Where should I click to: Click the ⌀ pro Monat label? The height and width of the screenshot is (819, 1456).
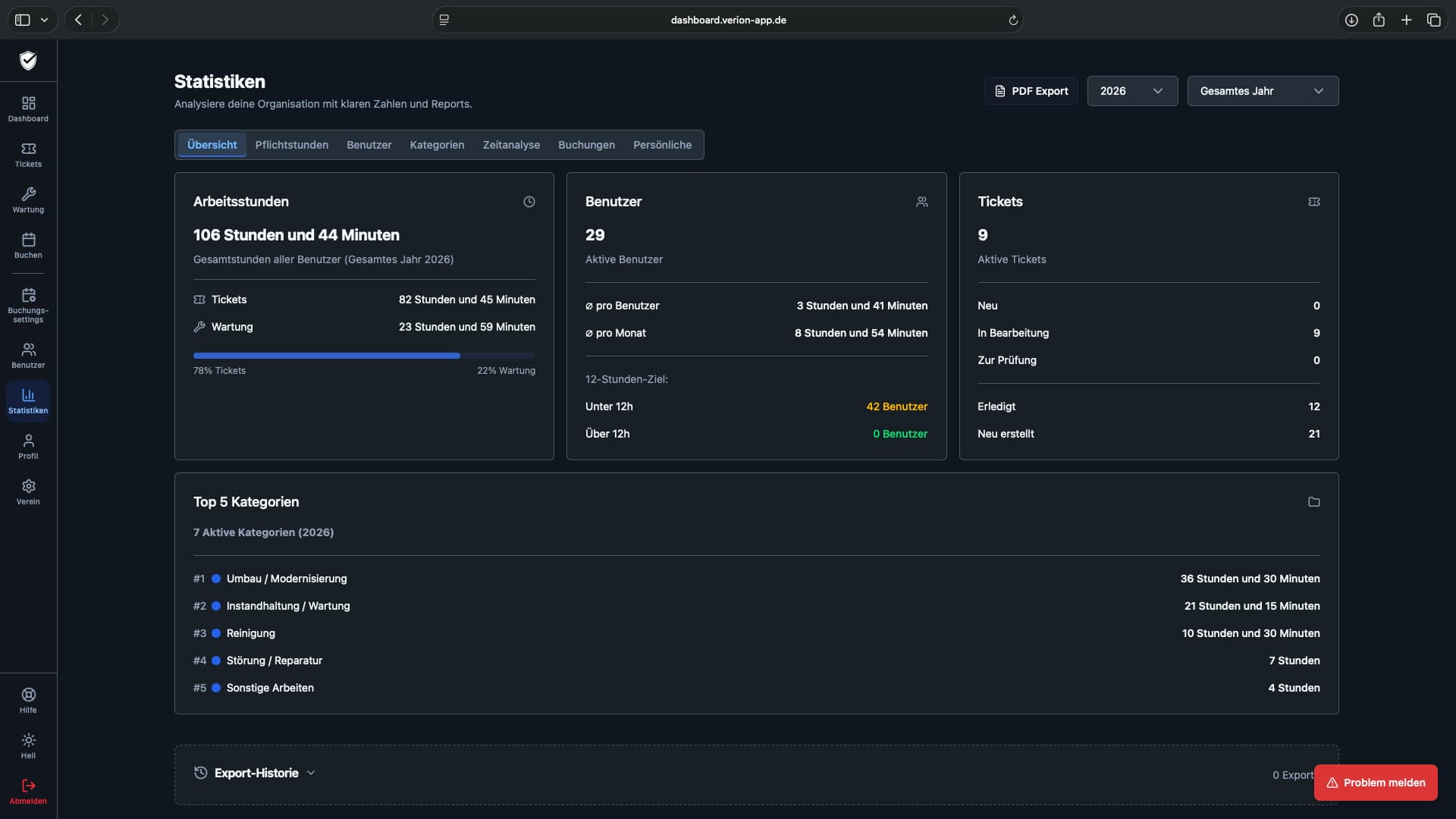616,333
